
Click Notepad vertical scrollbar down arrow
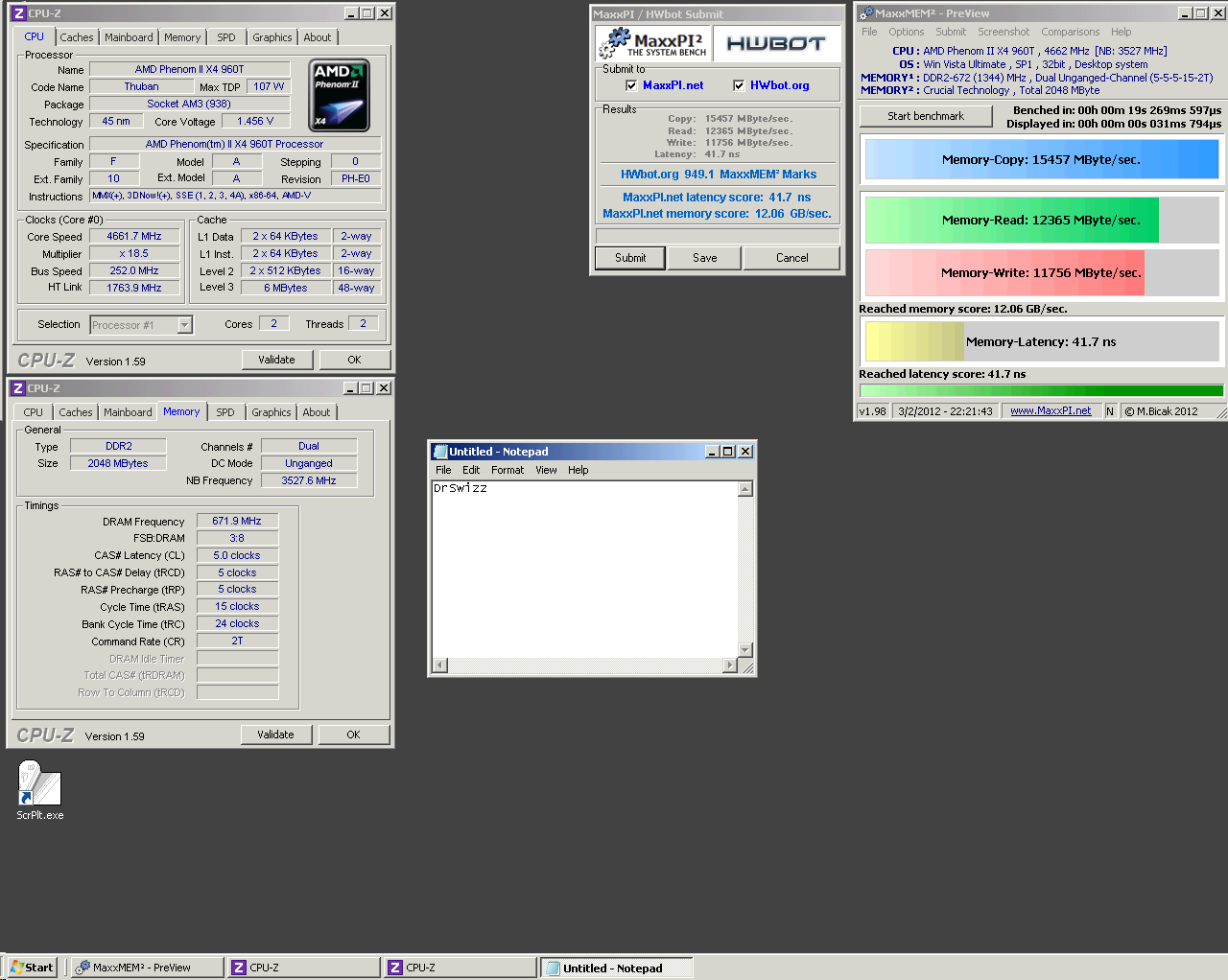745,651
